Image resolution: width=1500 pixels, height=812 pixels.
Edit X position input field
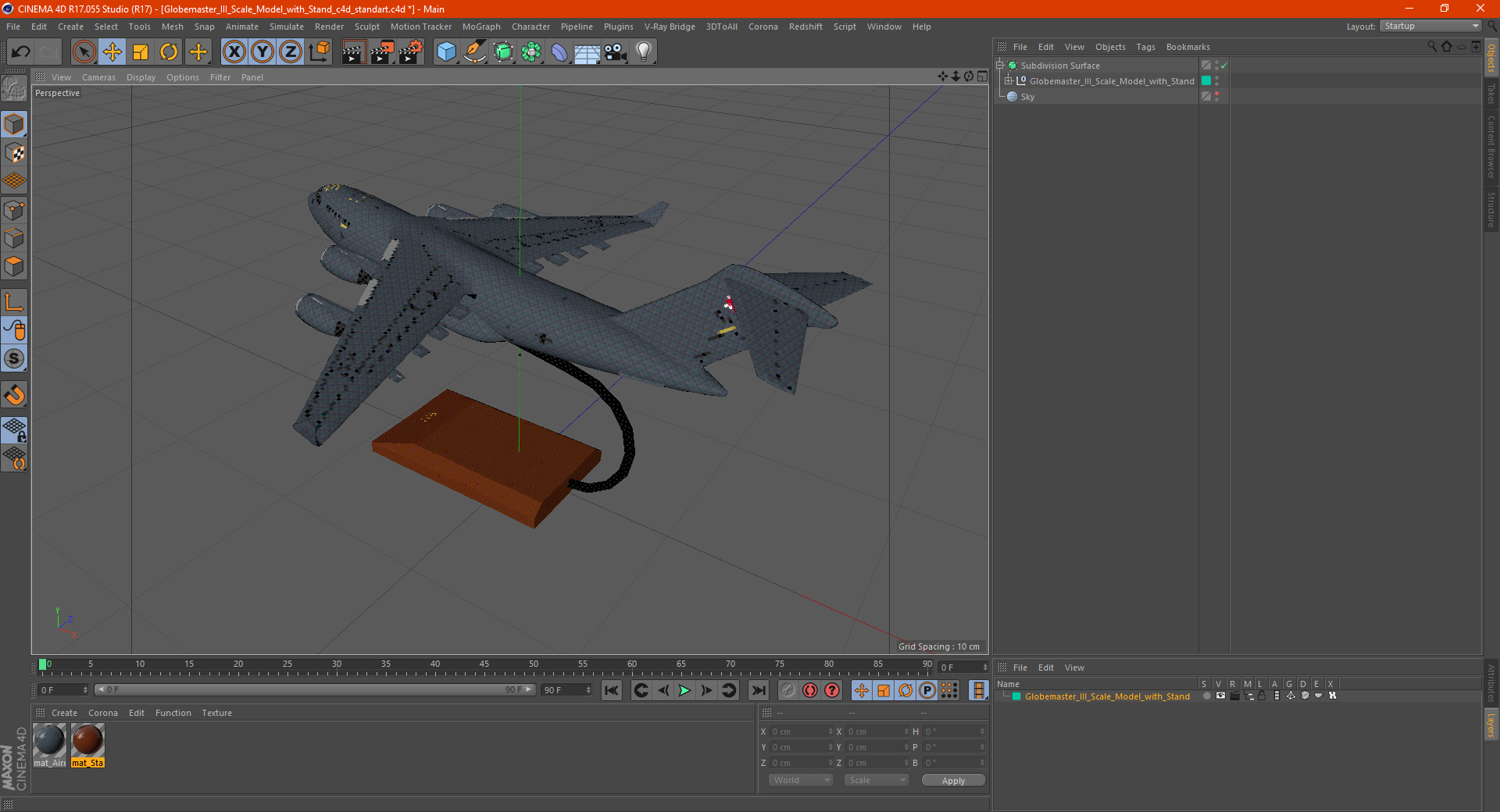point(802,732)
